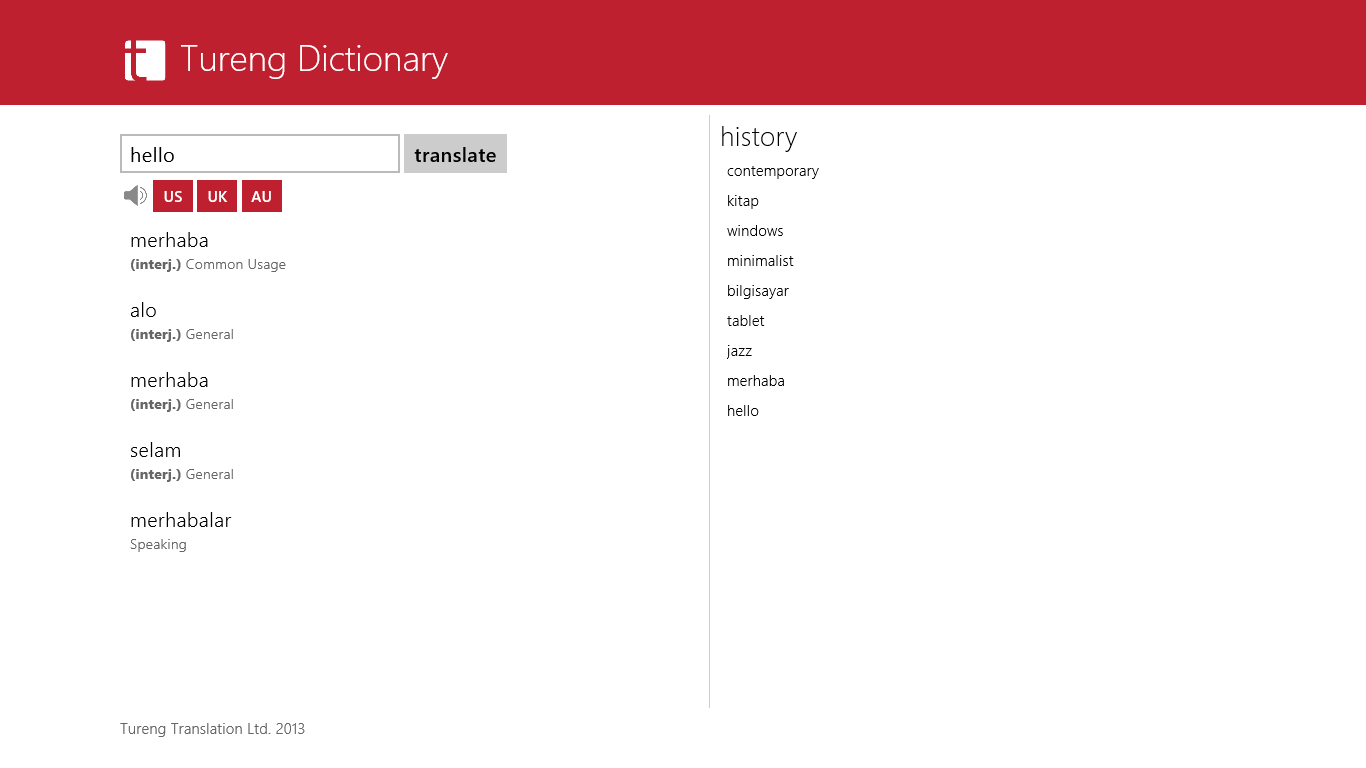This screenshot has height=768, width=1366.
Task: Click minimalist in history
Action: point(760,261)
